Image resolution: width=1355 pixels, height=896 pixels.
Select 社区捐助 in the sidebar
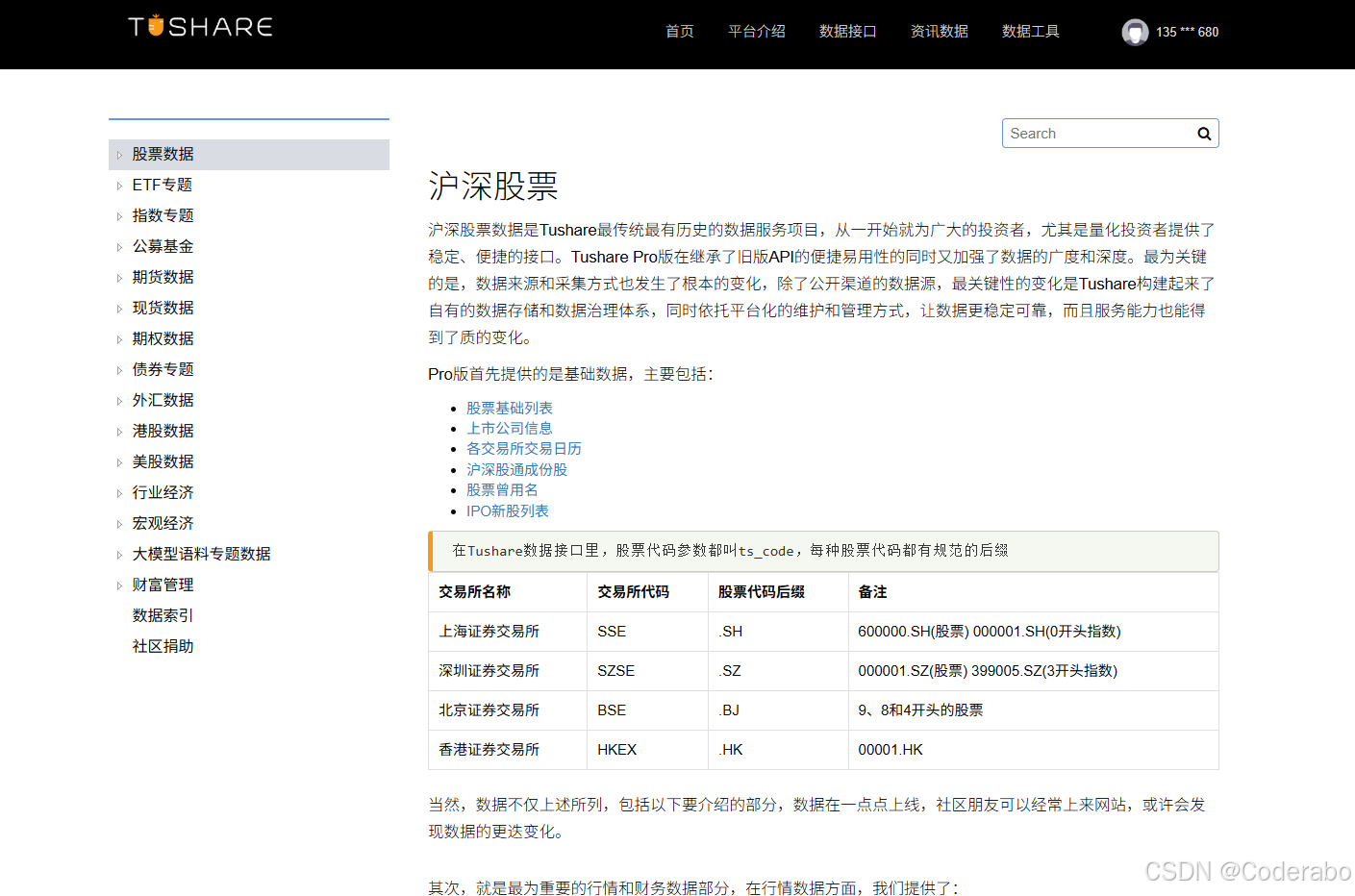click(162, 646)
